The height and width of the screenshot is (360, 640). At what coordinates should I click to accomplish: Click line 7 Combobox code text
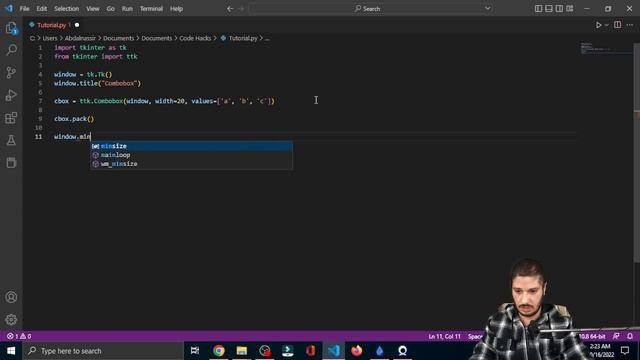[x=164, y=101]
